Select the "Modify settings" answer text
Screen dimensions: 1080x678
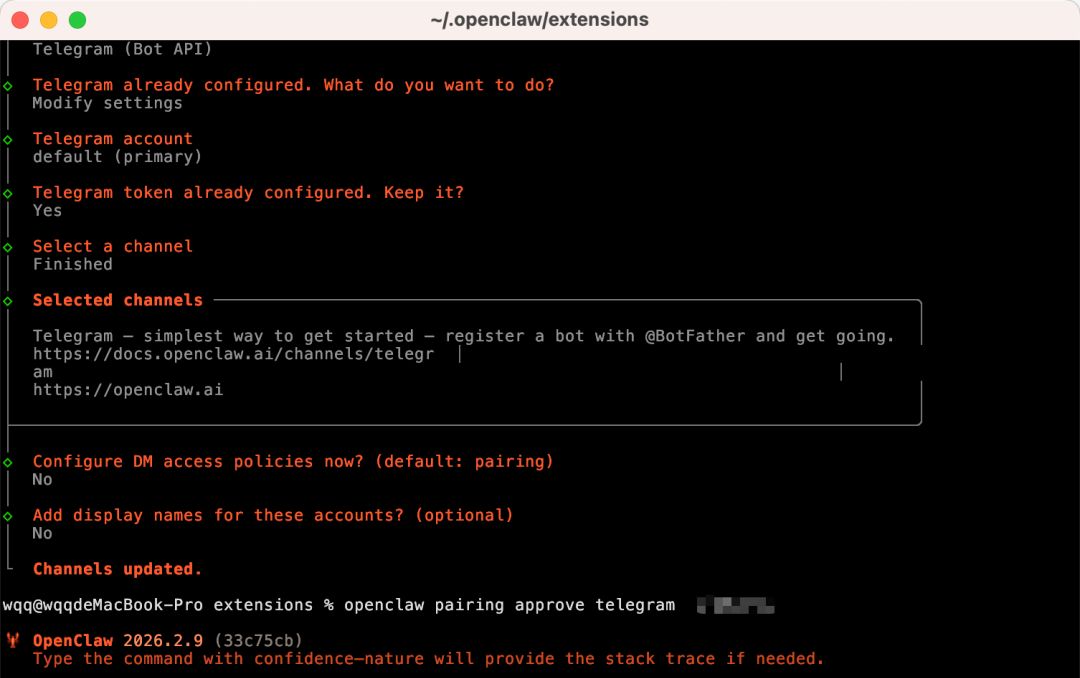(x=108, y=102)
